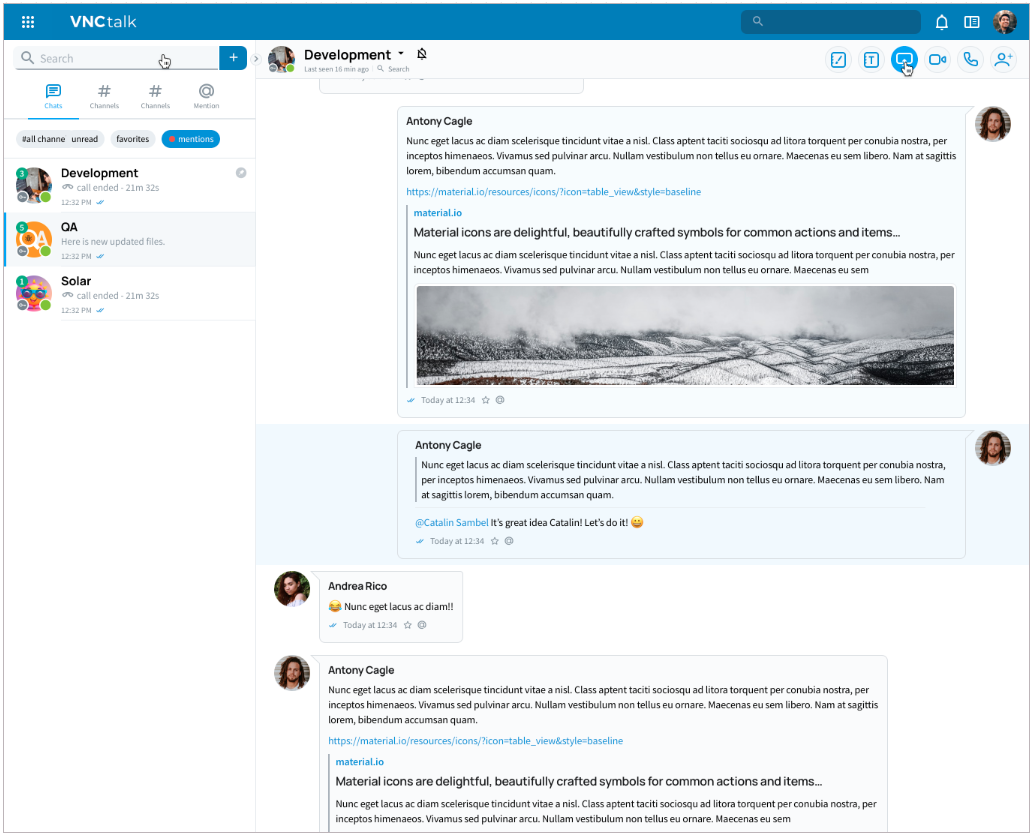The image size is (1031, 835).
Task: Open the side panel layout icon in top bar
Action: [971, 22]
